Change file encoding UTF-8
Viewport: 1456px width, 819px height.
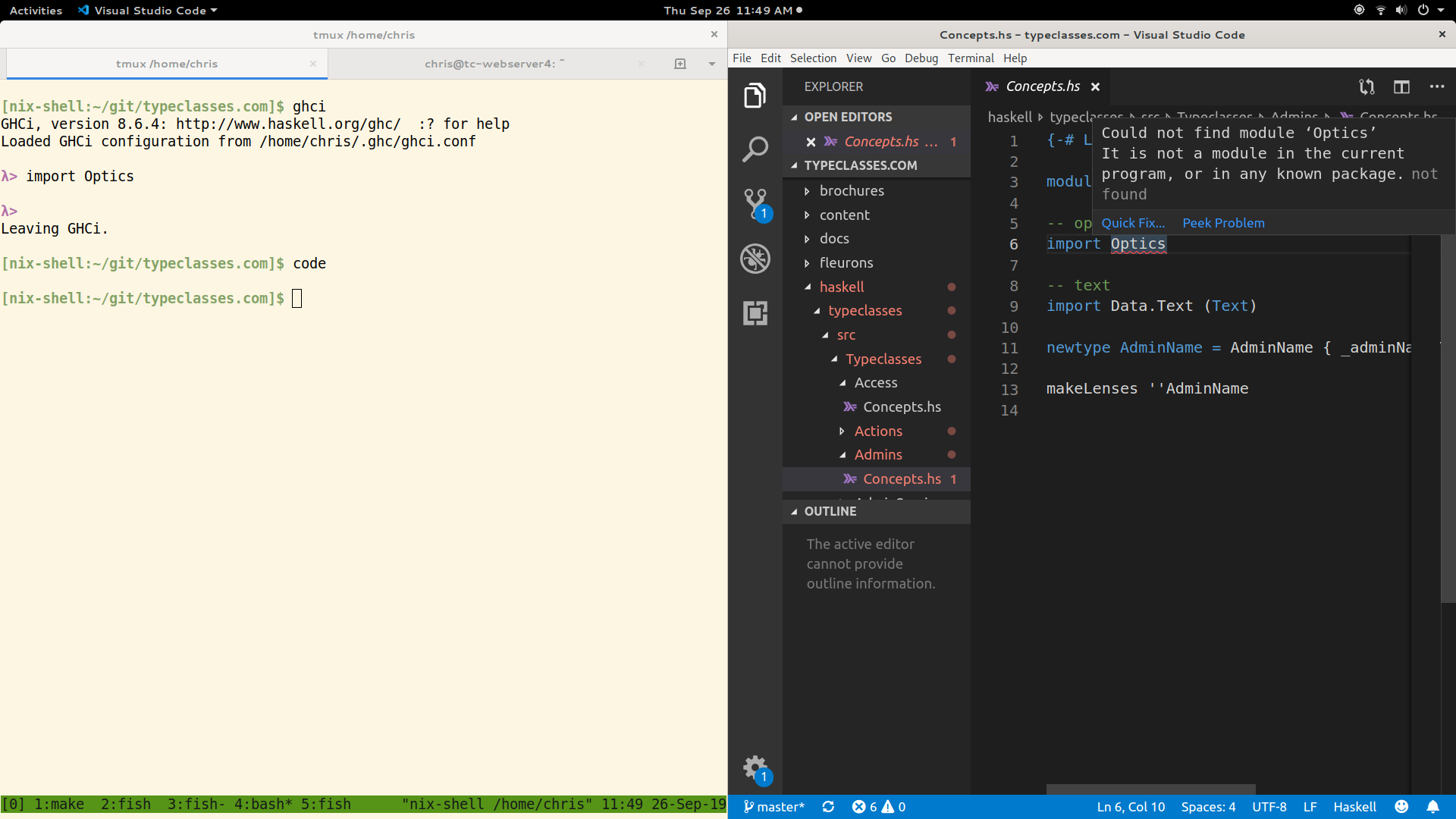[1269, 807]
